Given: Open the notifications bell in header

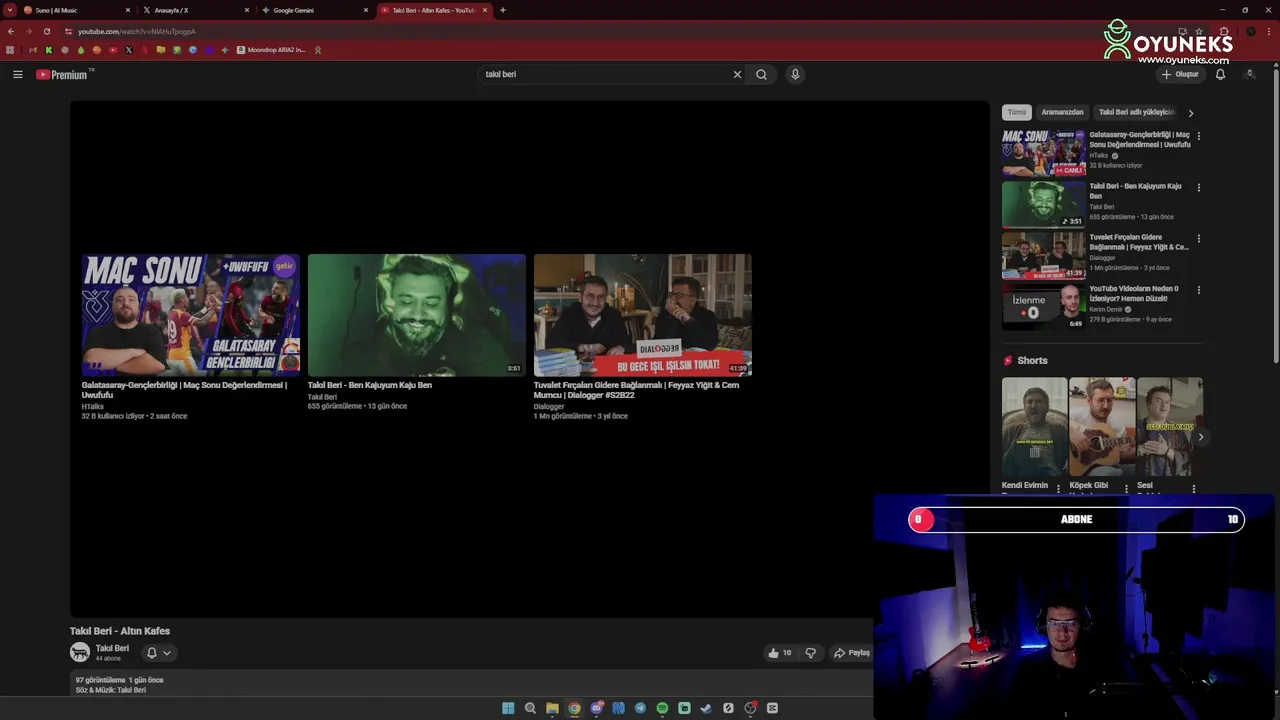Looking at the screenshot, I should [x=1220, y=74].
